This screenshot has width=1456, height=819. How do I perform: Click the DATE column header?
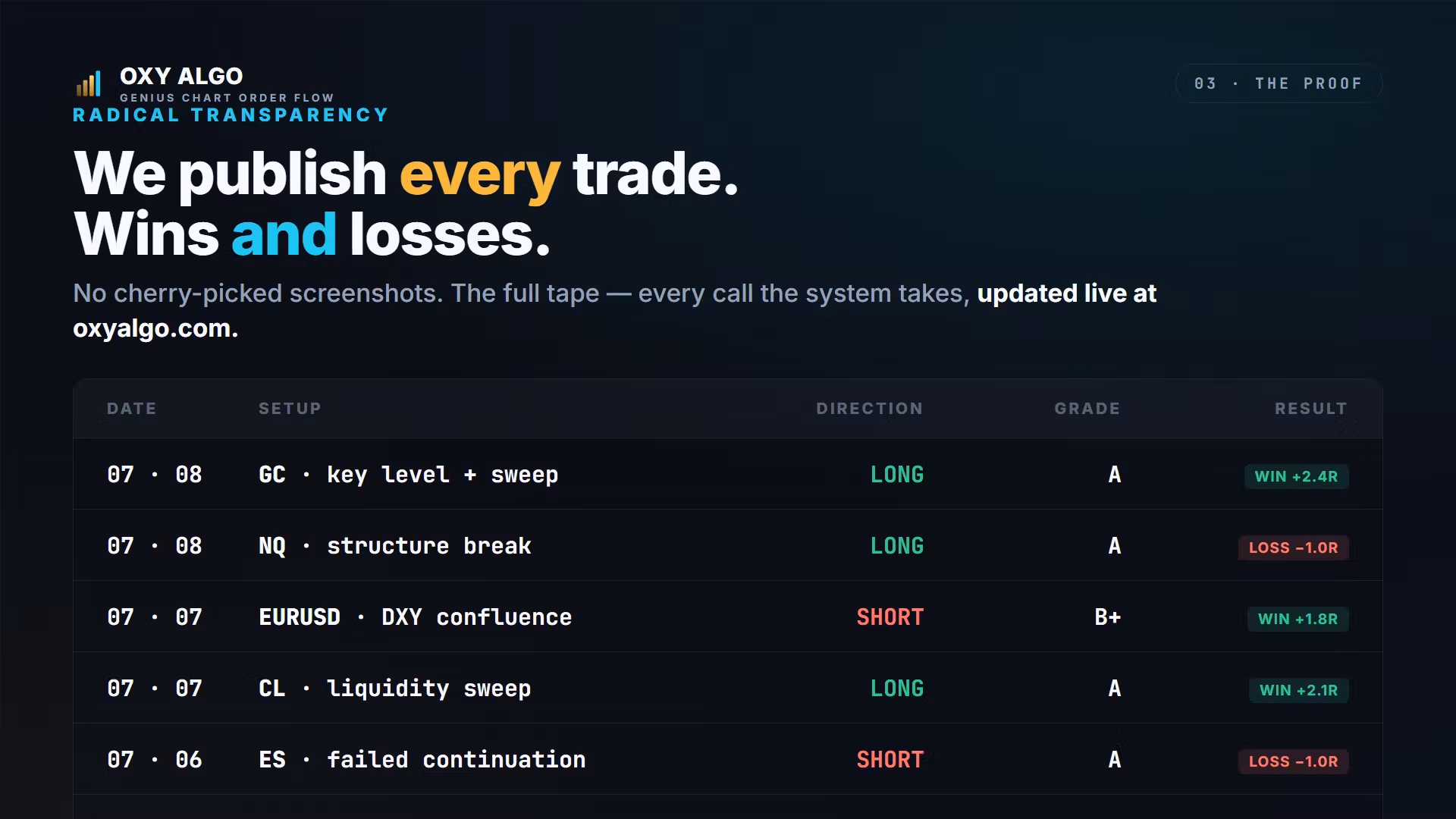[132, 409]
